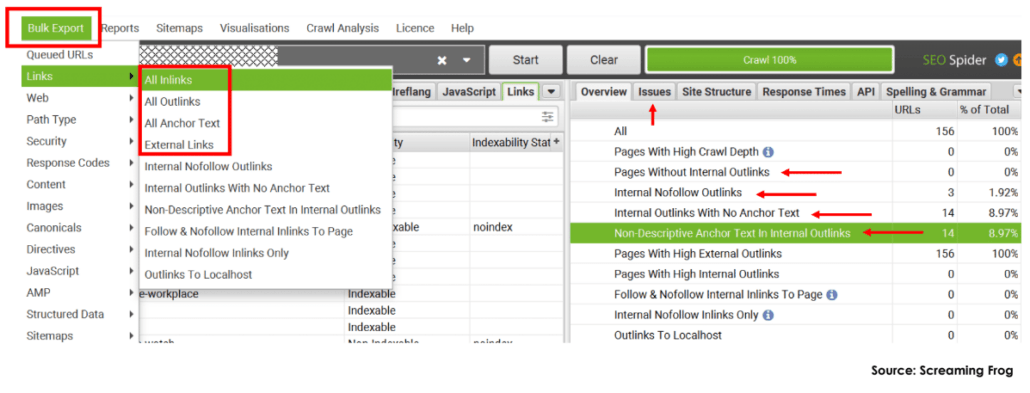The height and width of the screenshot is (393, 1030).
Task: Select the All row in overview
Action: point(796,131)
